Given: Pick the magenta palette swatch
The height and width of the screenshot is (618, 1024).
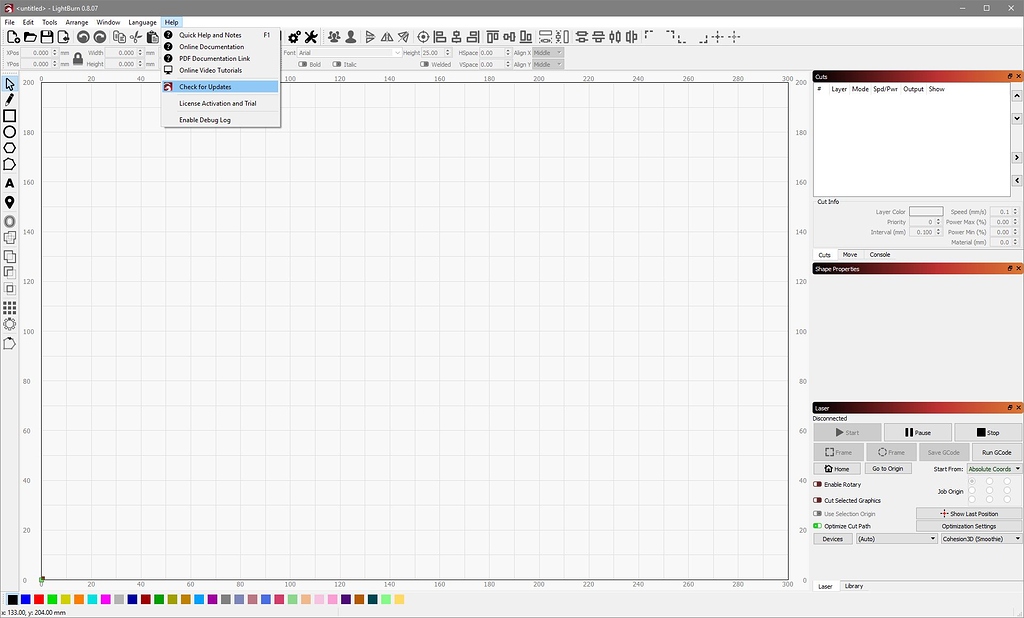Looking at the screenshot, I should click(x=106, y=599).
